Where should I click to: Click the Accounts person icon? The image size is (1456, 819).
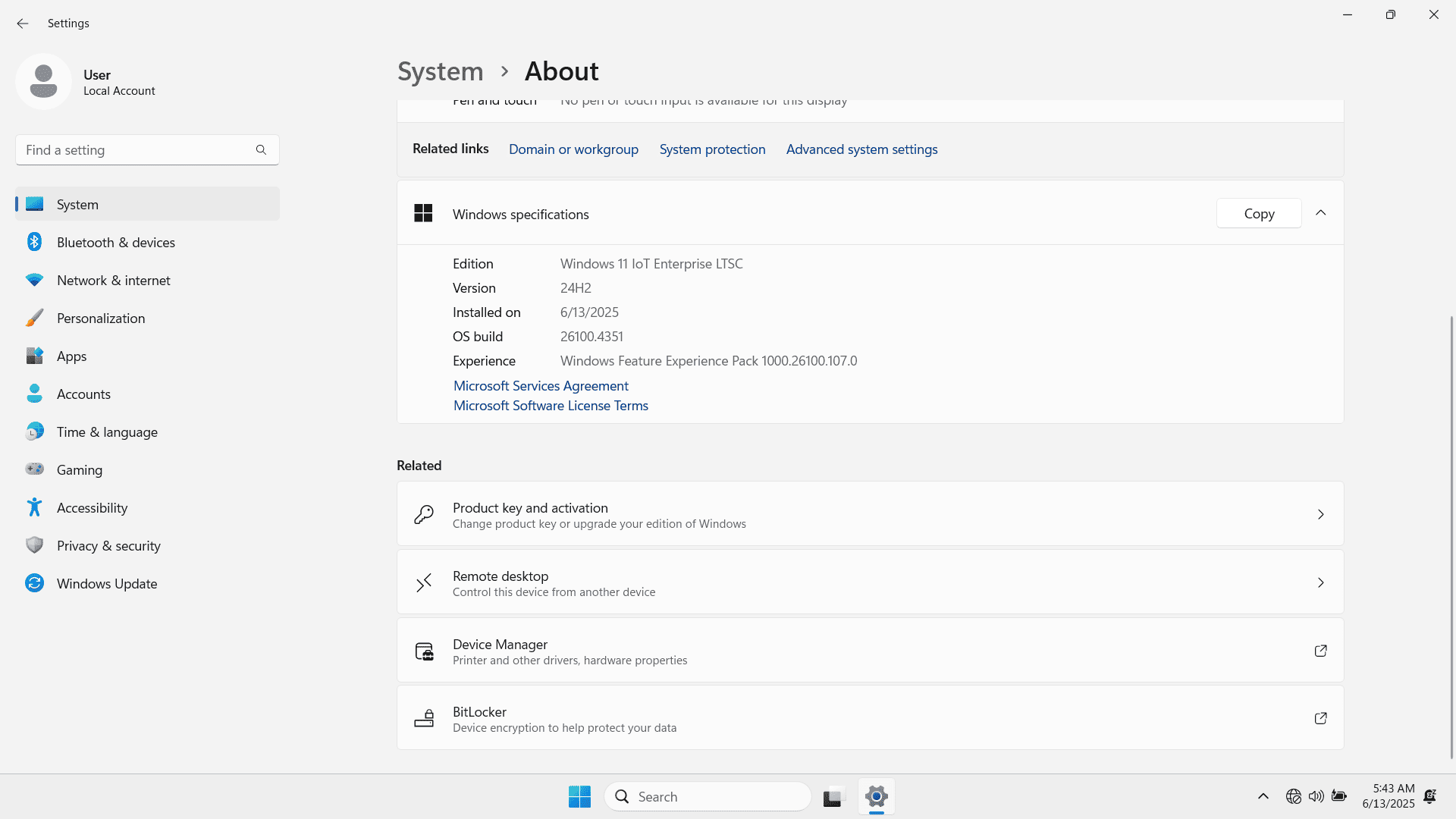click(x=34, y=394)
